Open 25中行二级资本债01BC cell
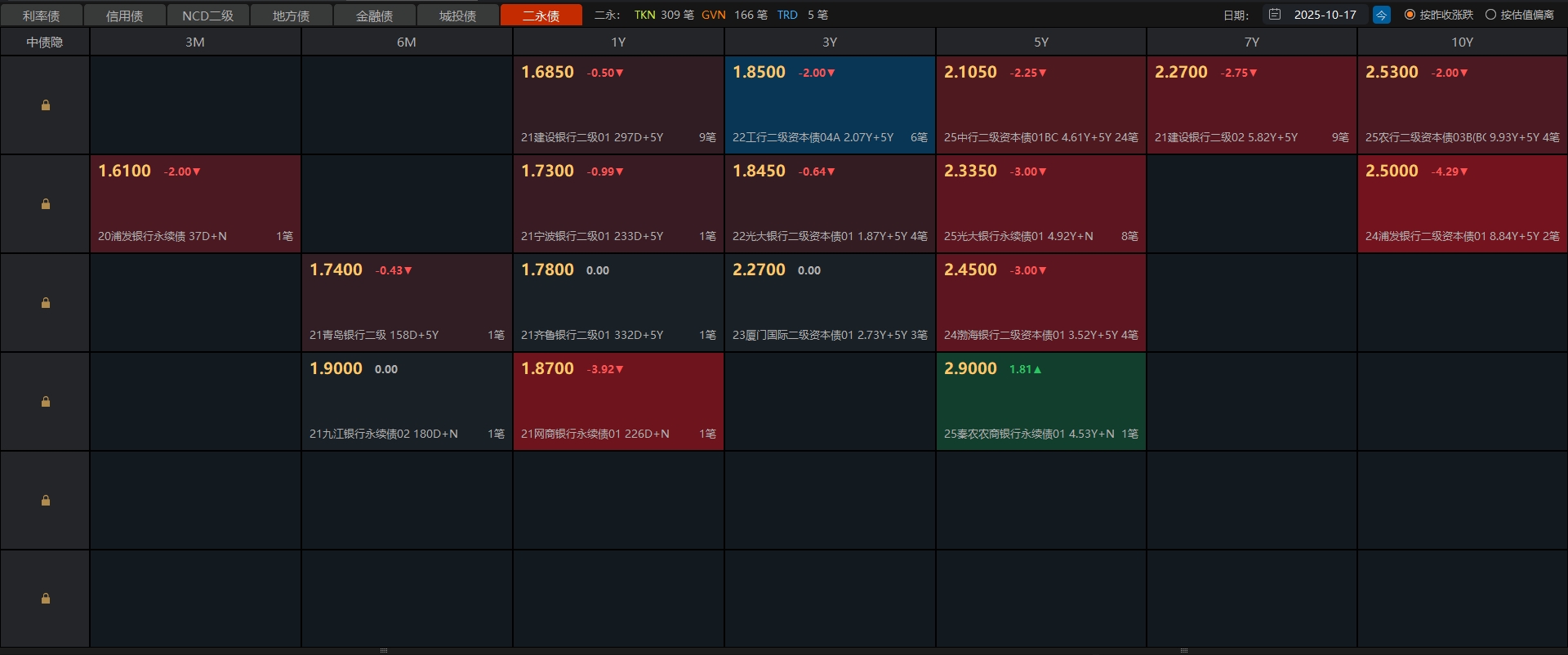This screenshot has width=1568, height=655. (x=1041, y=105)
